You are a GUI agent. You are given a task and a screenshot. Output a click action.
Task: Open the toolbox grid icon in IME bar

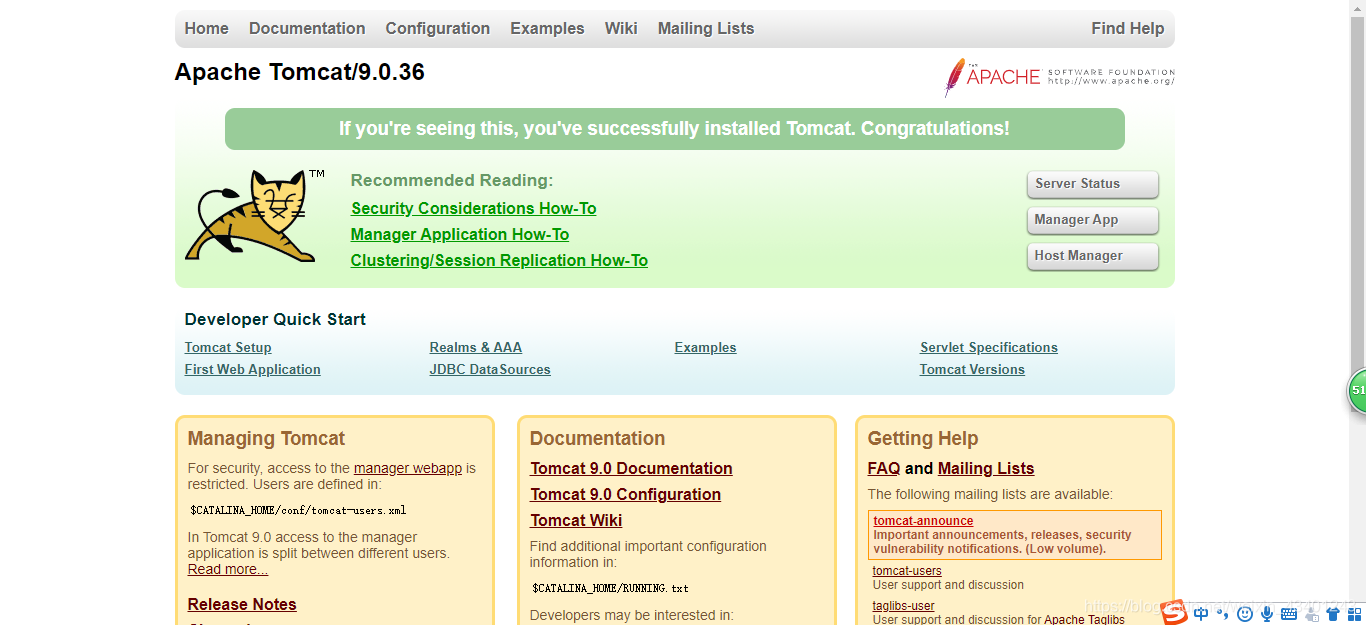point(1354,614)
